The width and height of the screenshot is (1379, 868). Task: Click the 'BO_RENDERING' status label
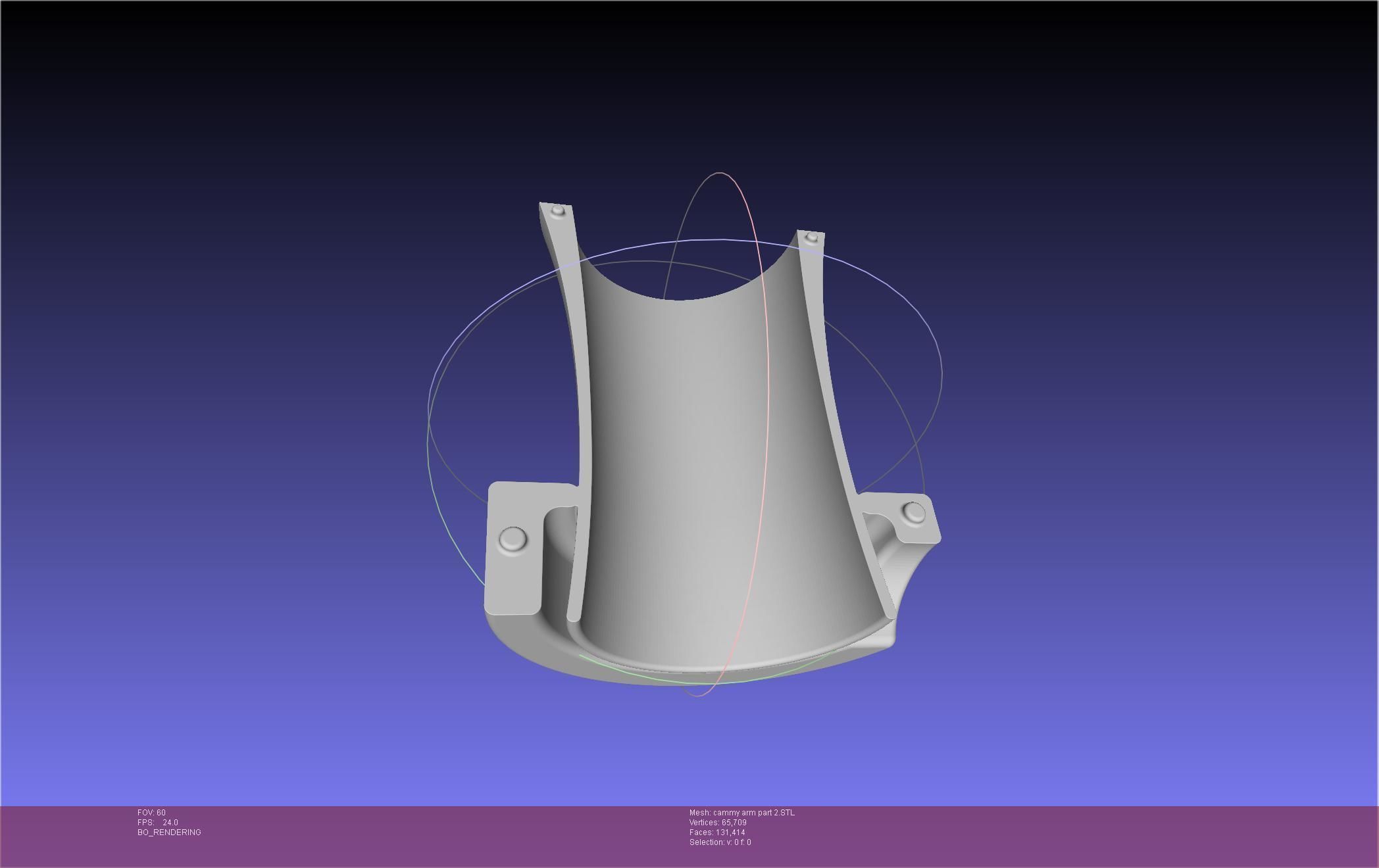tap(169, 832)
